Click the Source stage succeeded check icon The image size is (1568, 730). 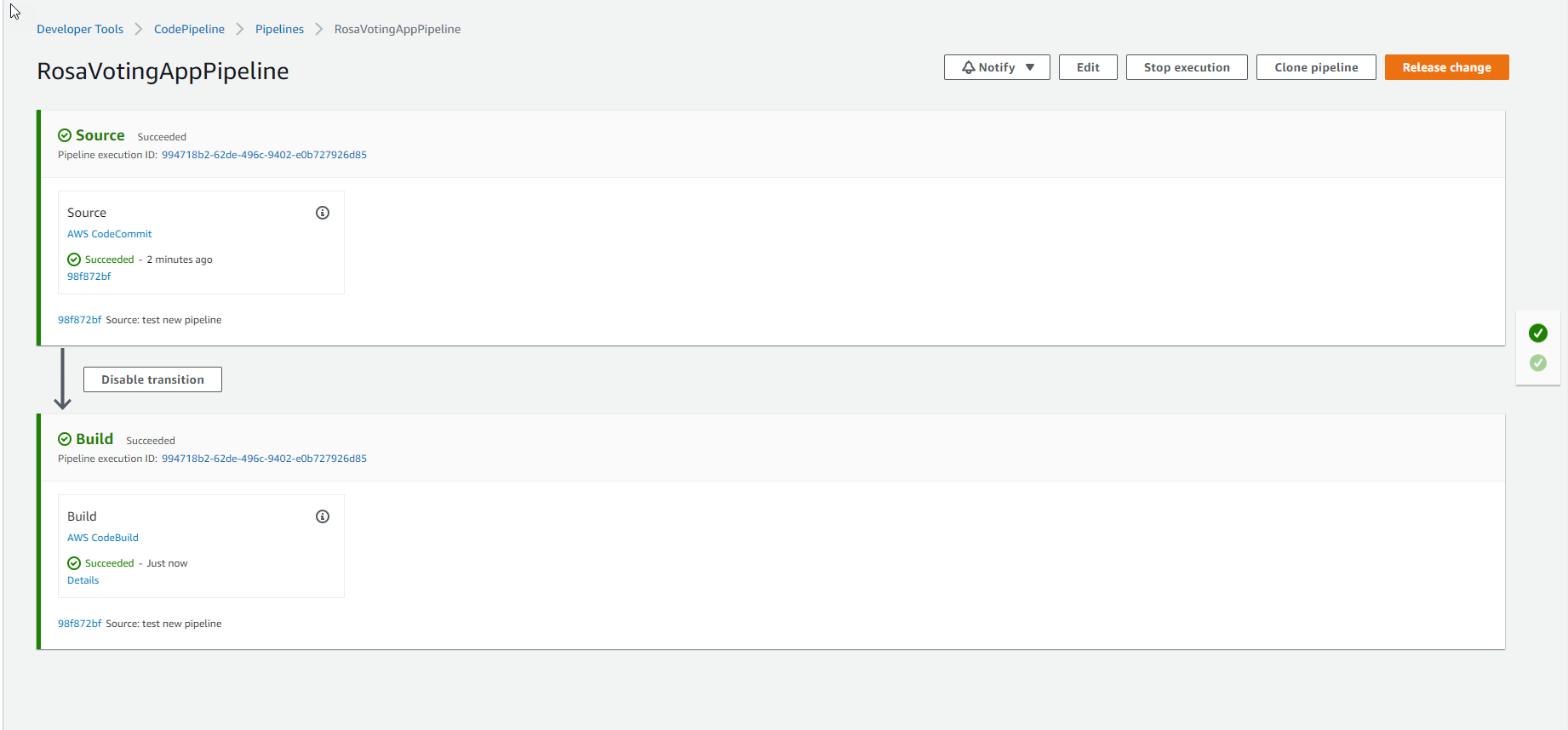65,135
